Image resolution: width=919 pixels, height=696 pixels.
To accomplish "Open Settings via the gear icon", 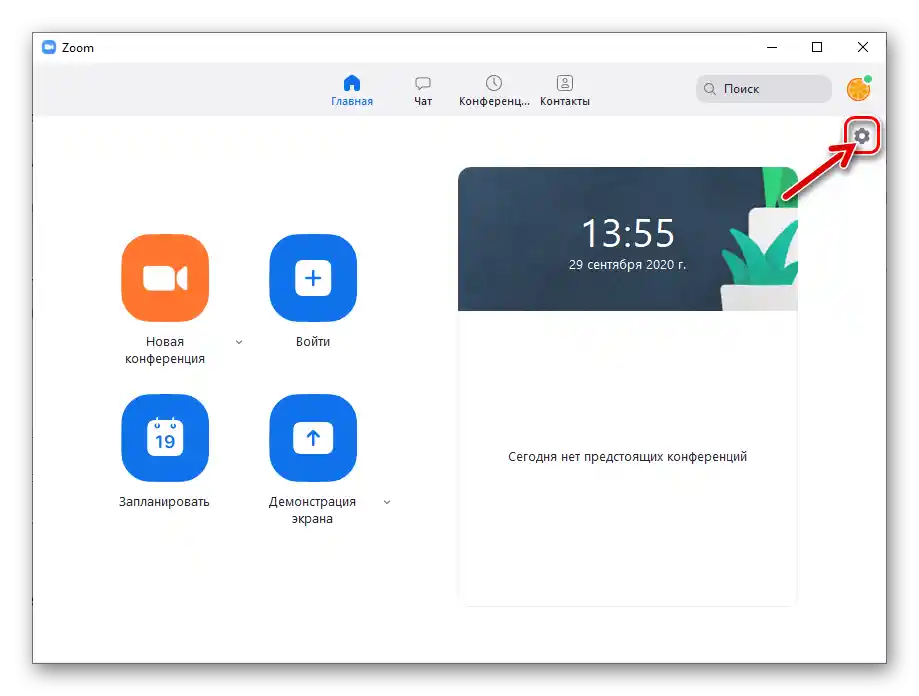I will coord(862,136).
